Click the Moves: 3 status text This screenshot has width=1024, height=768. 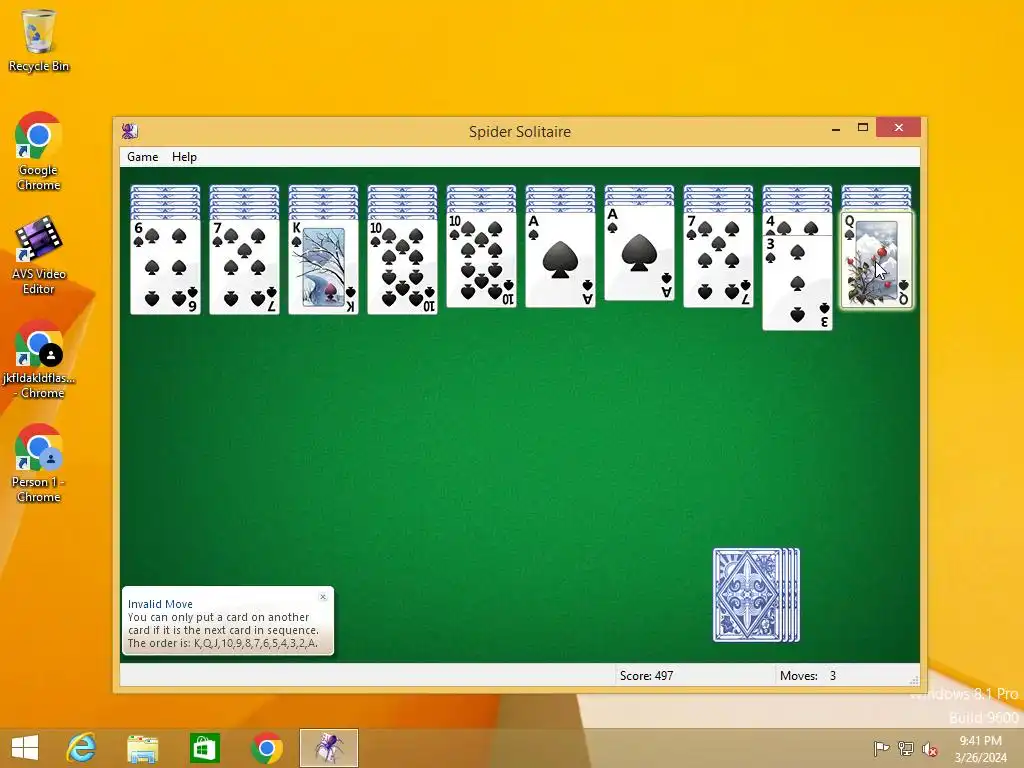point(808,676)
